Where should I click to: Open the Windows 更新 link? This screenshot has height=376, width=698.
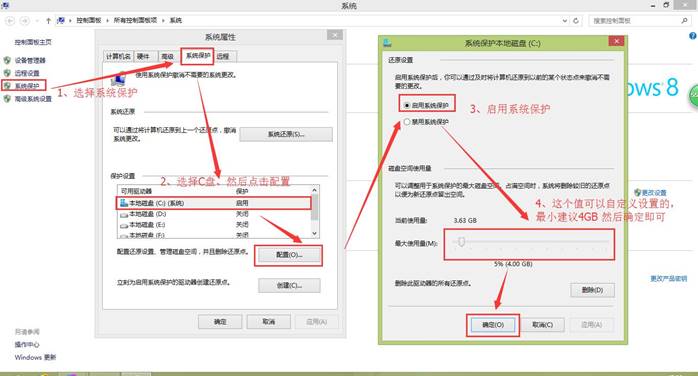[35, 357]
